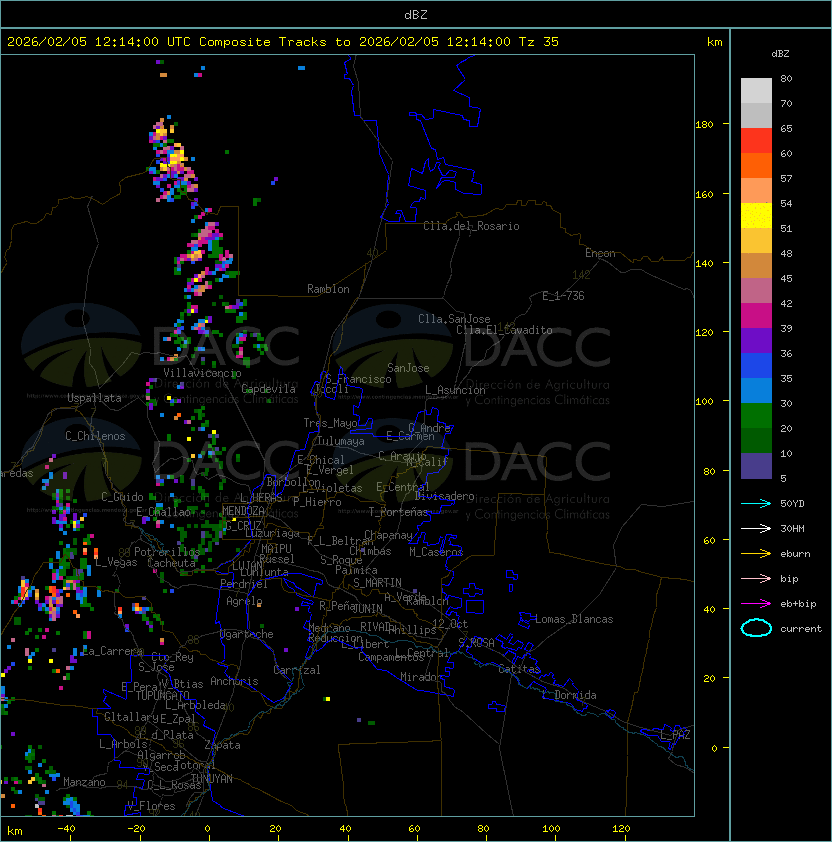Choose the bright green 30-20 dBZ swatch
Screen dimensions: 832x842
(x=756, y=416)
